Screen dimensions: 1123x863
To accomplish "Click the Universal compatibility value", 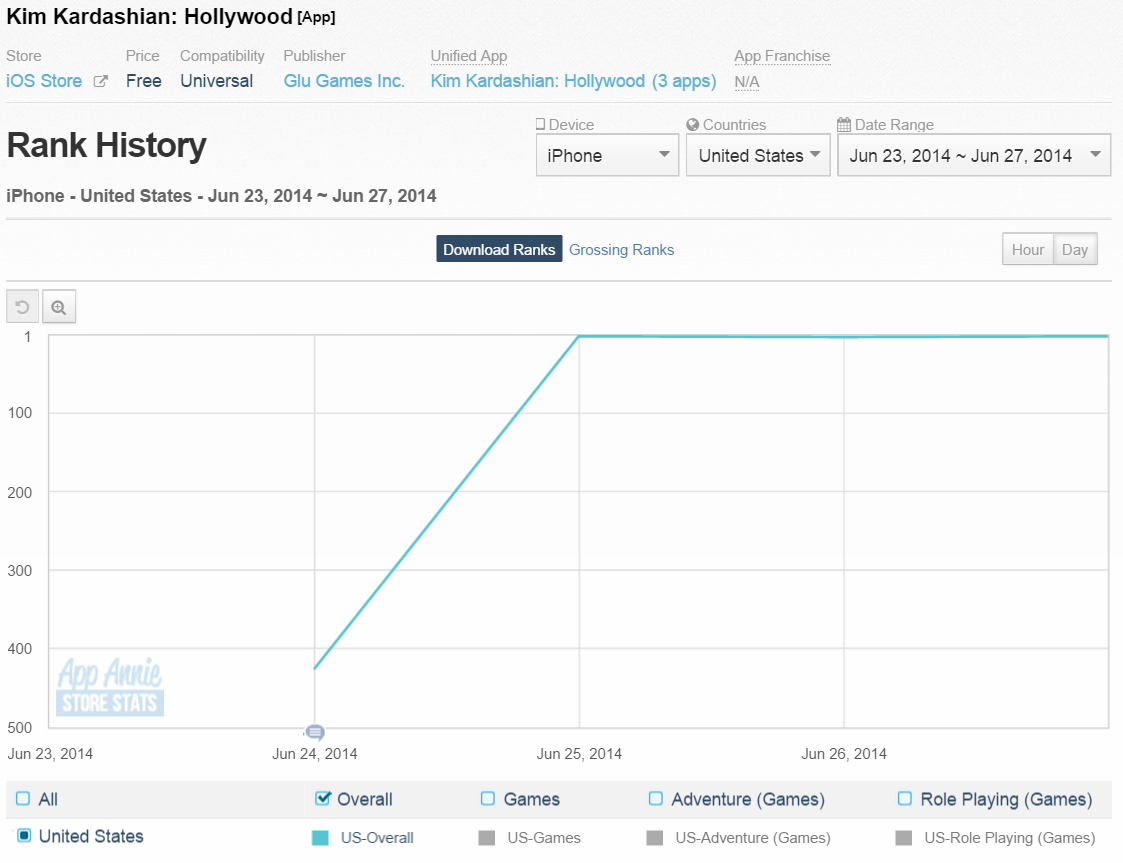I will [216, 81].
